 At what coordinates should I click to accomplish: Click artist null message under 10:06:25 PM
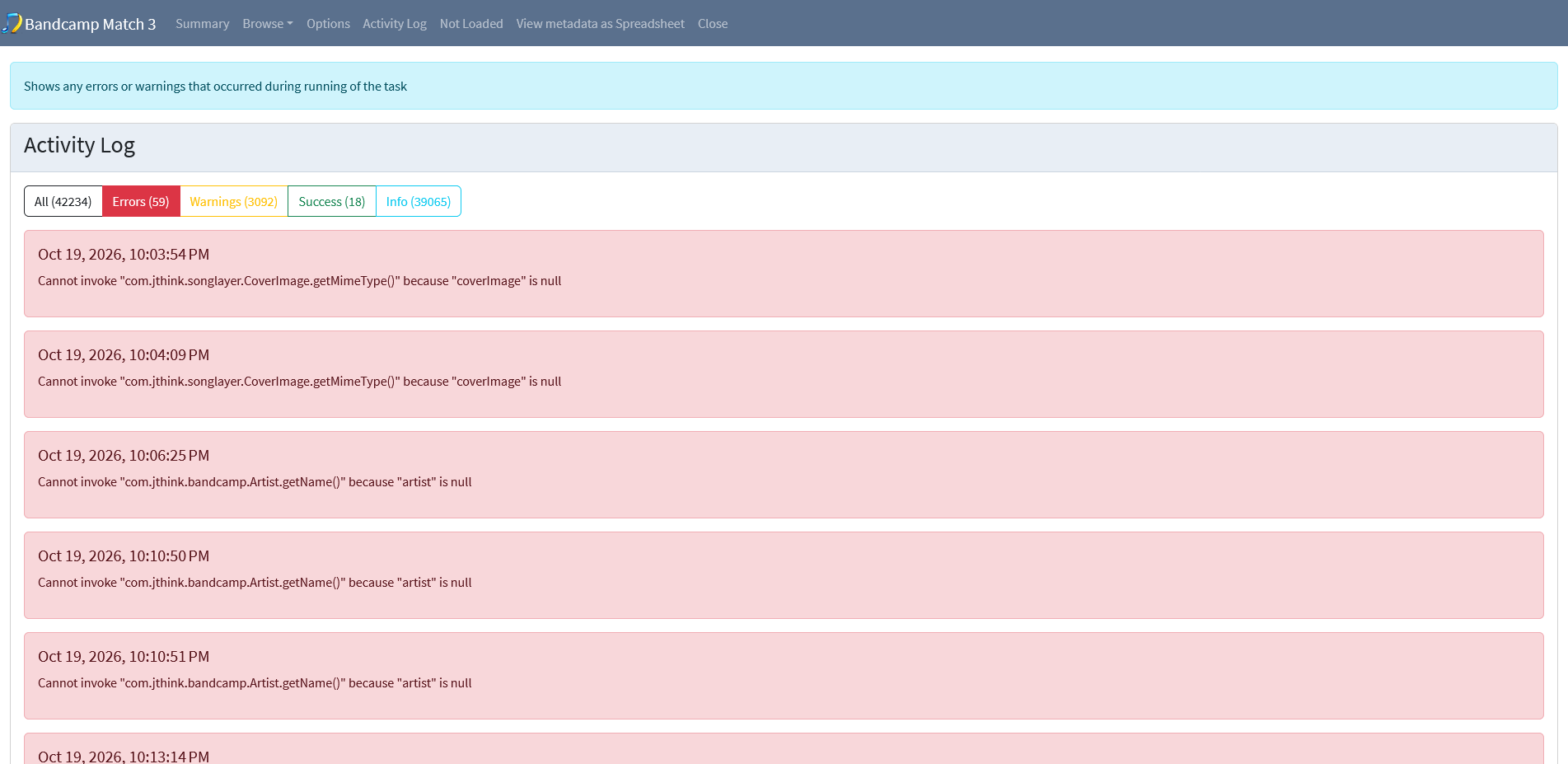pyautogui.click(x=255, y=482)
